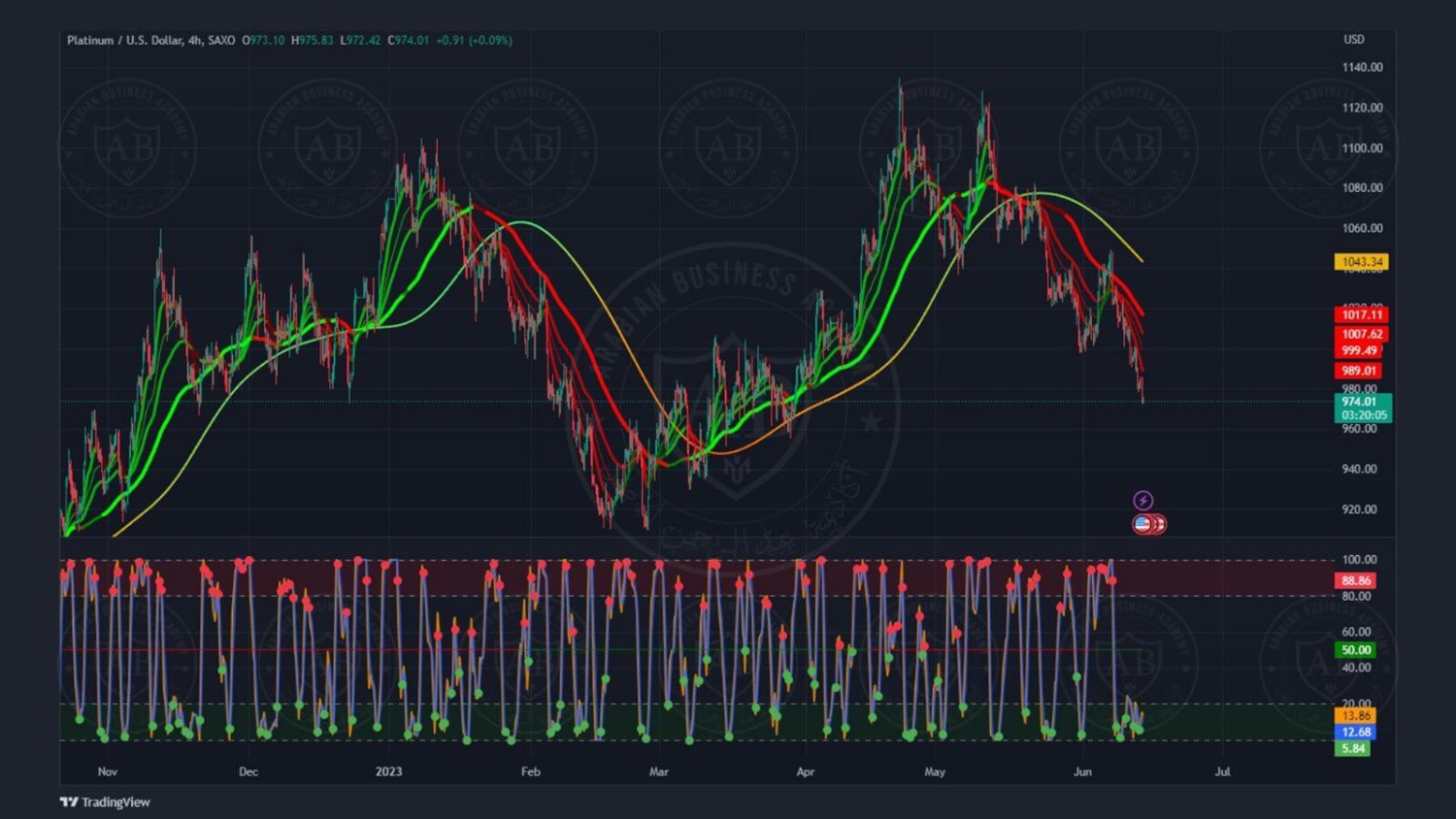
Task: Click the high value H975.83
Action: click(x=313, y=40)
